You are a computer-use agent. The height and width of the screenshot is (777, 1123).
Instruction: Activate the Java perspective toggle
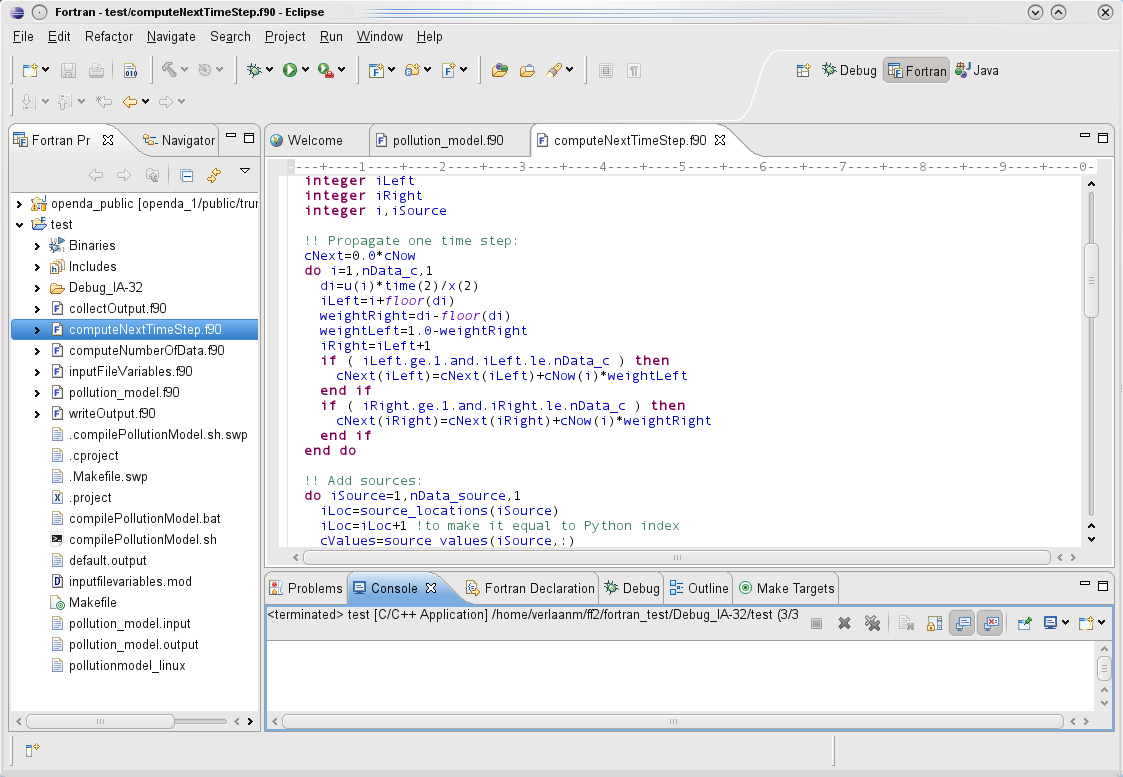coord(976,70)
